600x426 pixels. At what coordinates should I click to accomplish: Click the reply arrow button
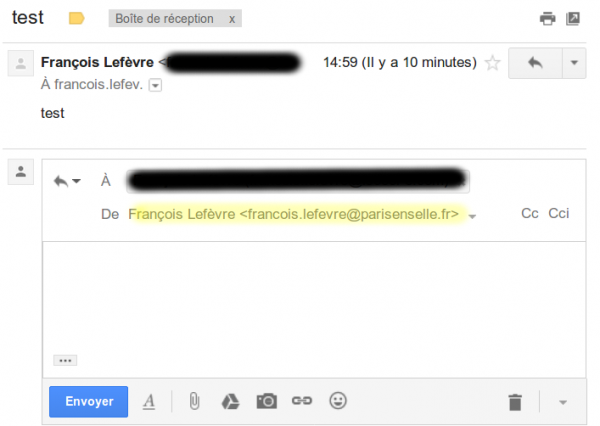coord(535,63)
